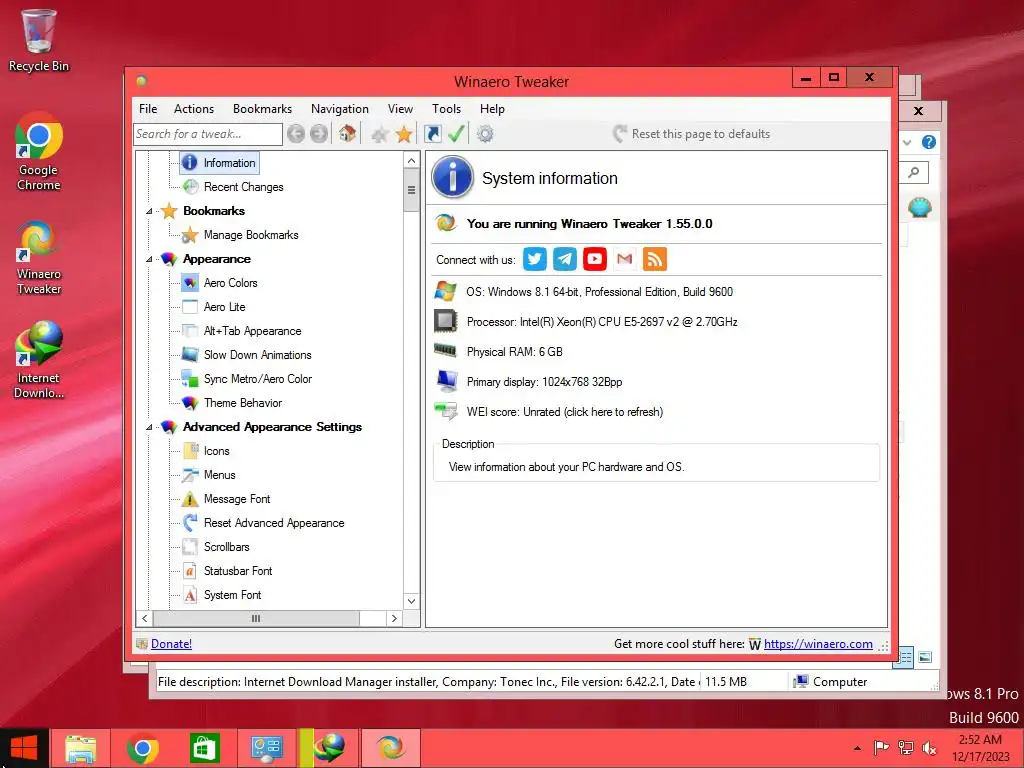The height and width of the screenshot is (768, 1024).
Task: Collapse the Appearance tree group
Action: point(150,259)
